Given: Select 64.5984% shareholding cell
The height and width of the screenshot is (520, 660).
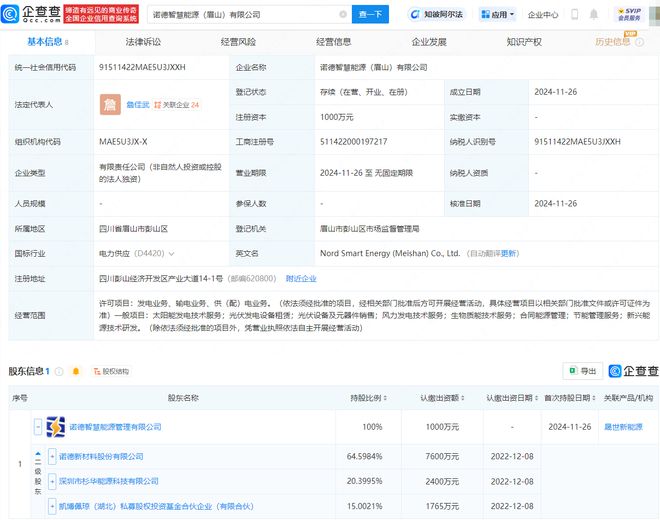Looking at the screenshot, I should pos(365,456).
